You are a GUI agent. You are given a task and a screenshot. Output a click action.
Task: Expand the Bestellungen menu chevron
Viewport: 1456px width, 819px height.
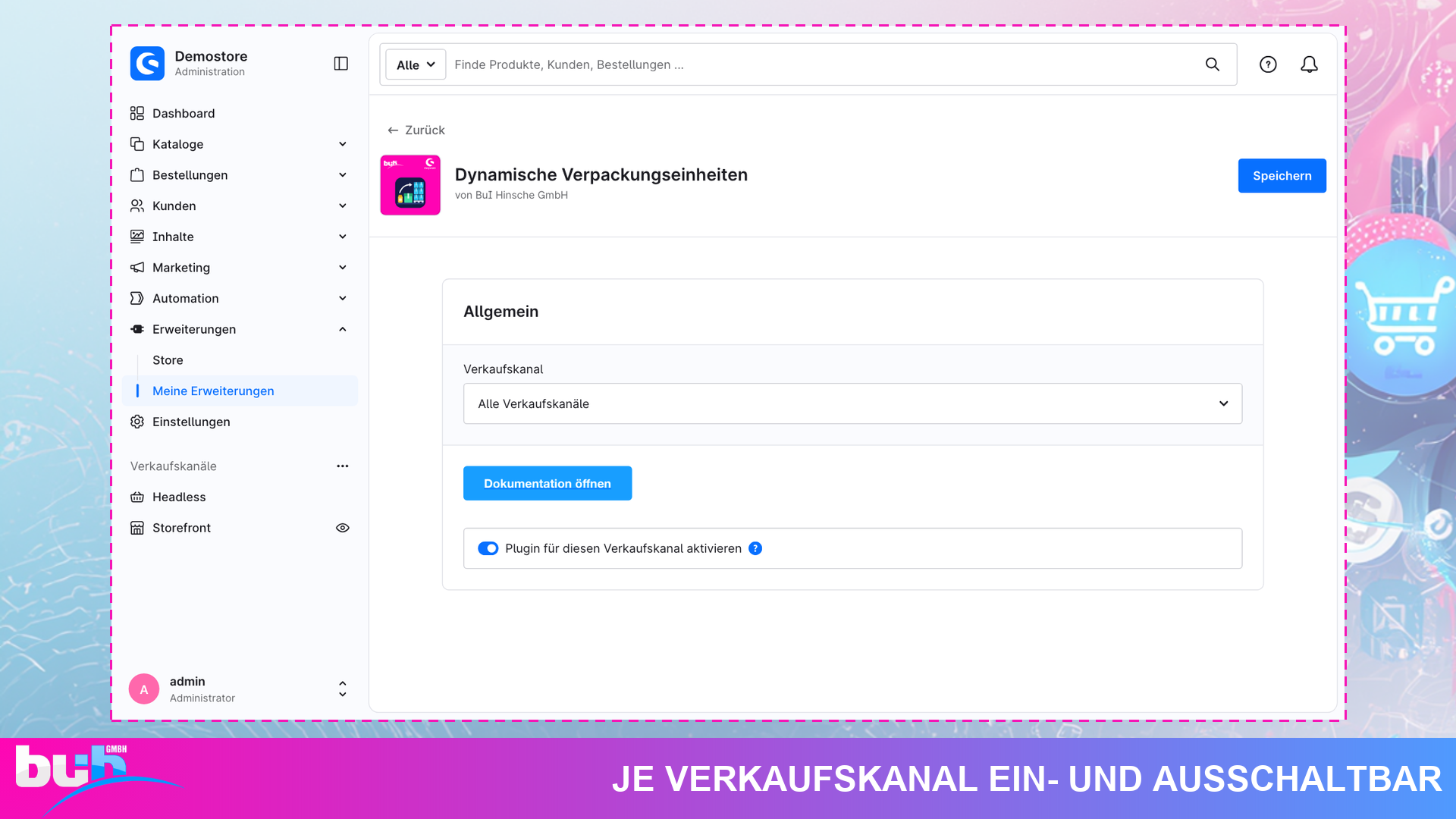343,175
